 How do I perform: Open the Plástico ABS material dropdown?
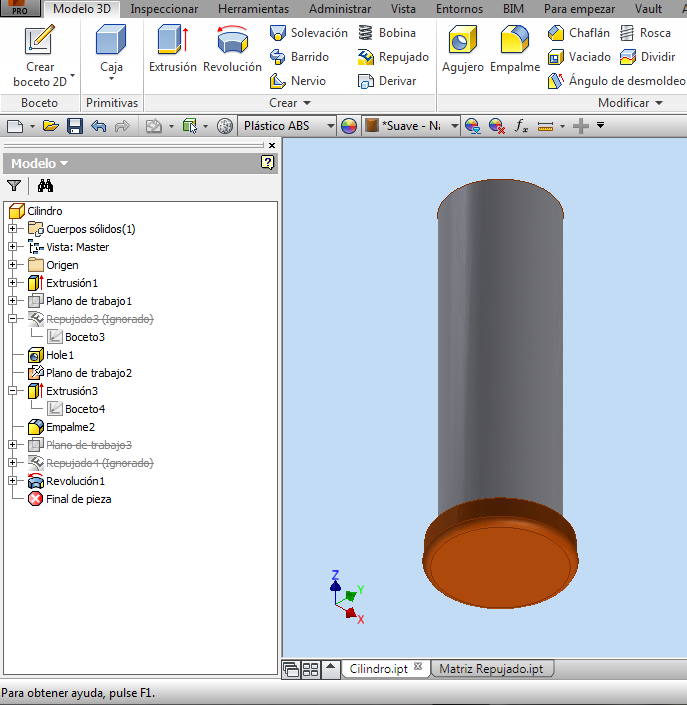pyautogui.click(x=330, y=126)
